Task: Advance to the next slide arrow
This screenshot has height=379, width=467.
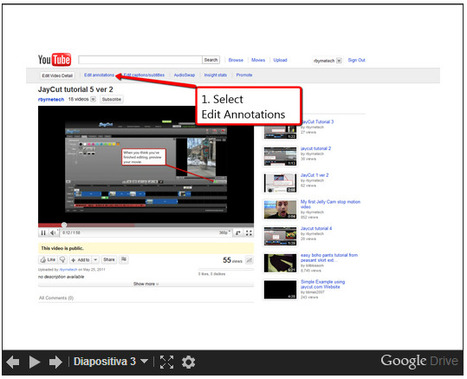Action: [x=55, y=362]
